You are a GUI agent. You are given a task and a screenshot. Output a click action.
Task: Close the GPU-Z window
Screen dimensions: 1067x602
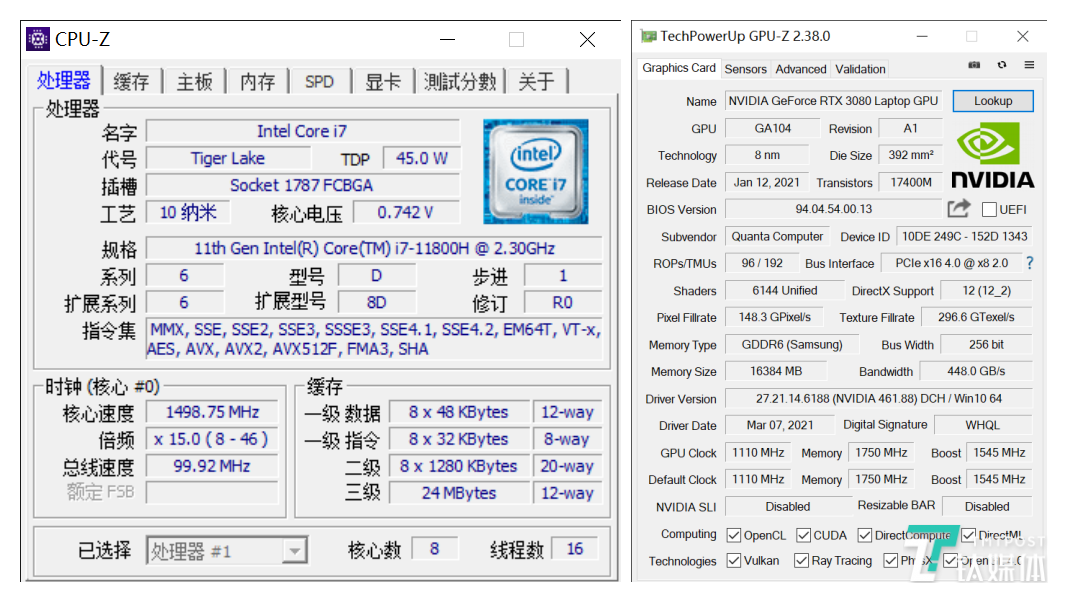point(1022,36)
